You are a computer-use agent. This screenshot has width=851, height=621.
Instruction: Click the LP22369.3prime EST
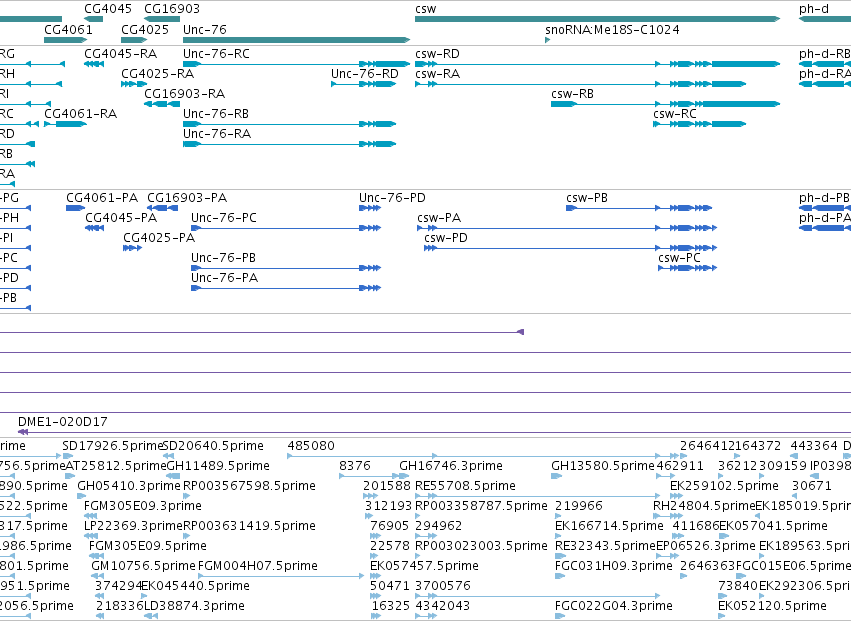[91, 536]
